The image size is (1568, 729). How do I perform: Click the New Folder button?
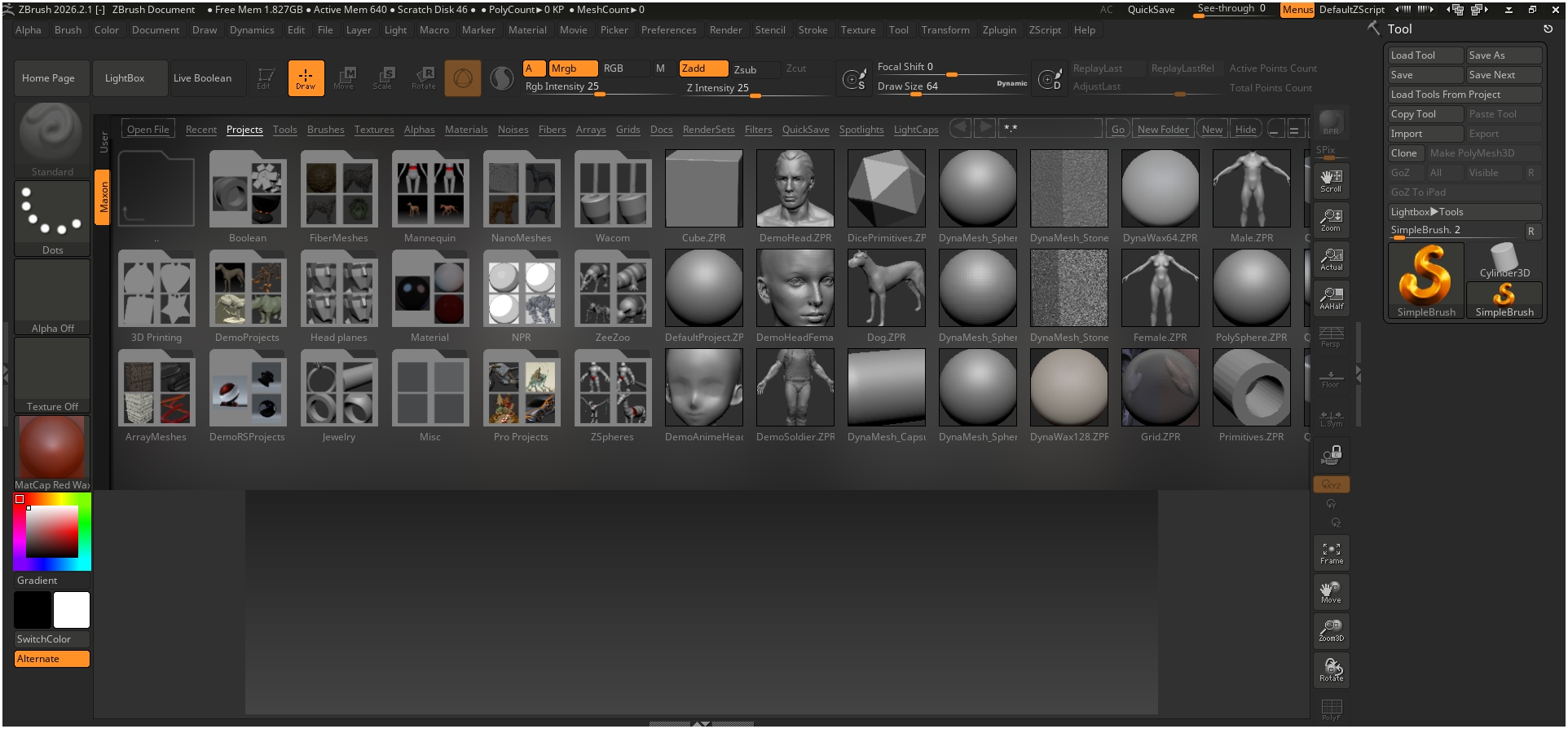(x=1163, y=130)
